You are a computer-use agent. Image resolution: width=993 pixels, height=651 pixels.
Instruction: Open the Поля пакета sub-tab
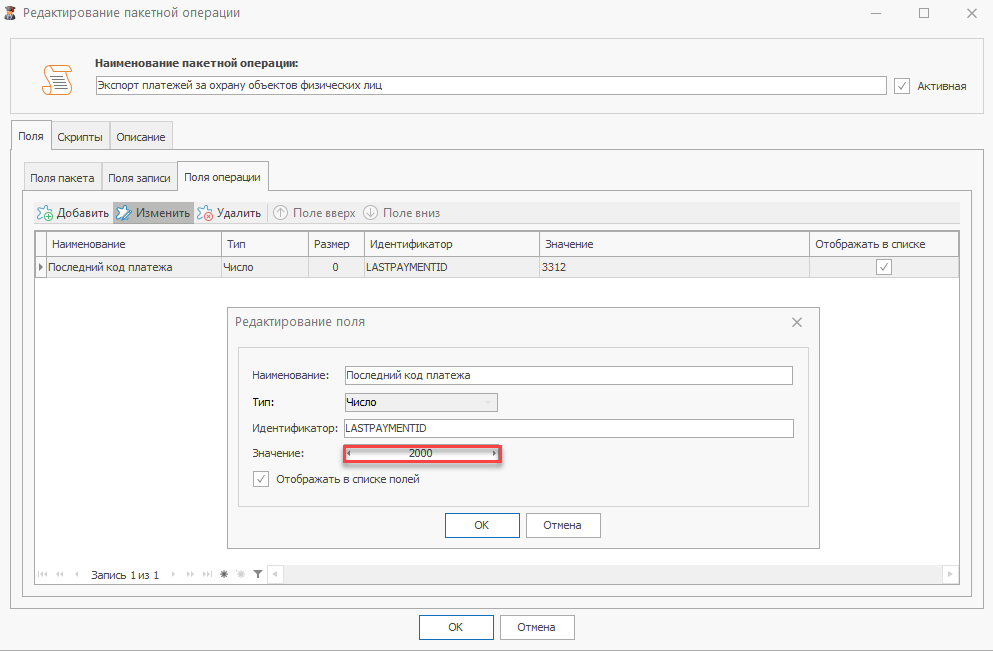[62, 178]
